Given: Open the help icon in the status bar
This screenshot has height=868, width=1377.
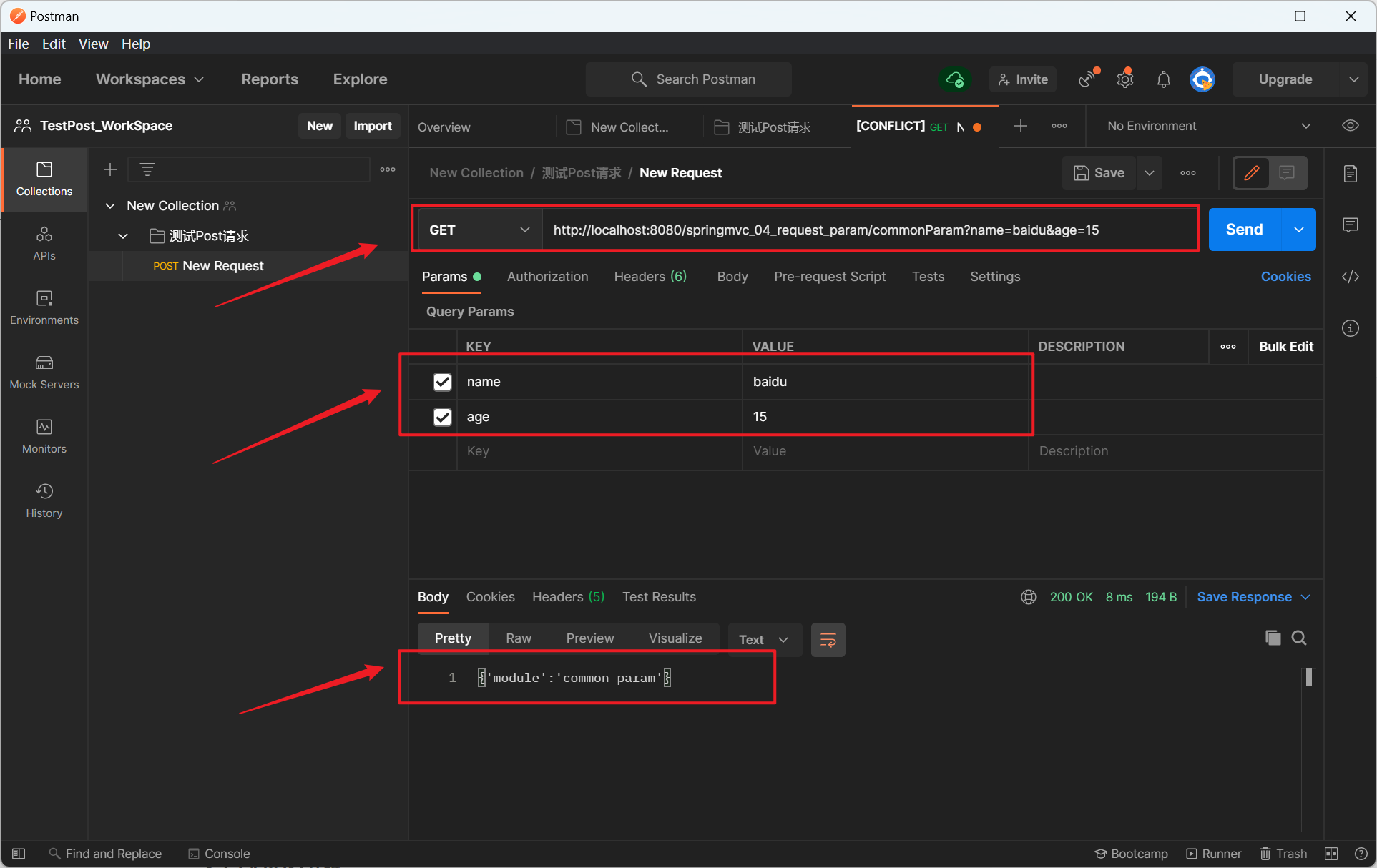Looking at the screenshot, I should pyautogui.click(x=1361, y=854).
